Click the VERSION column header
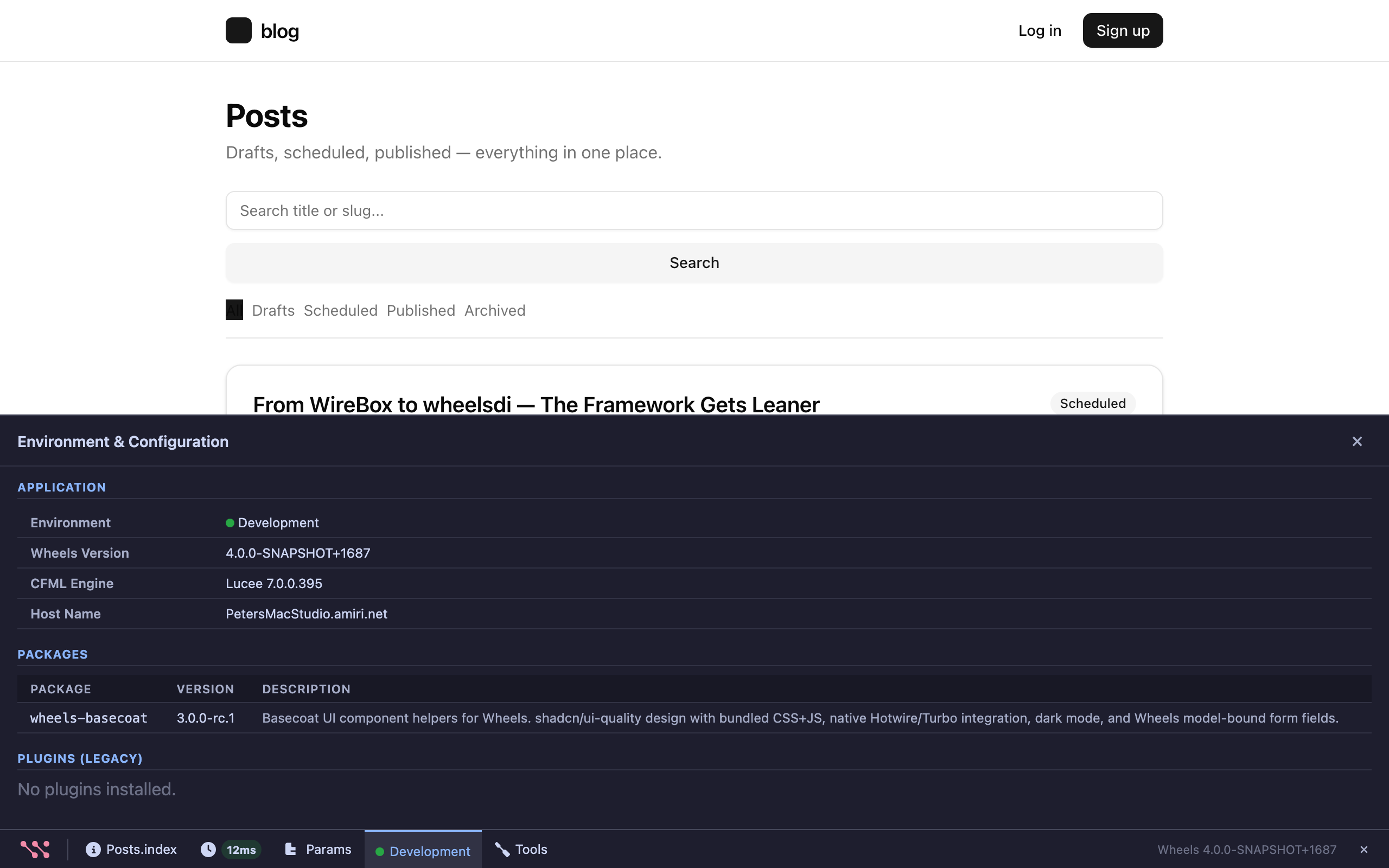This screenshot has height=868, width=1389. point(206,689)
